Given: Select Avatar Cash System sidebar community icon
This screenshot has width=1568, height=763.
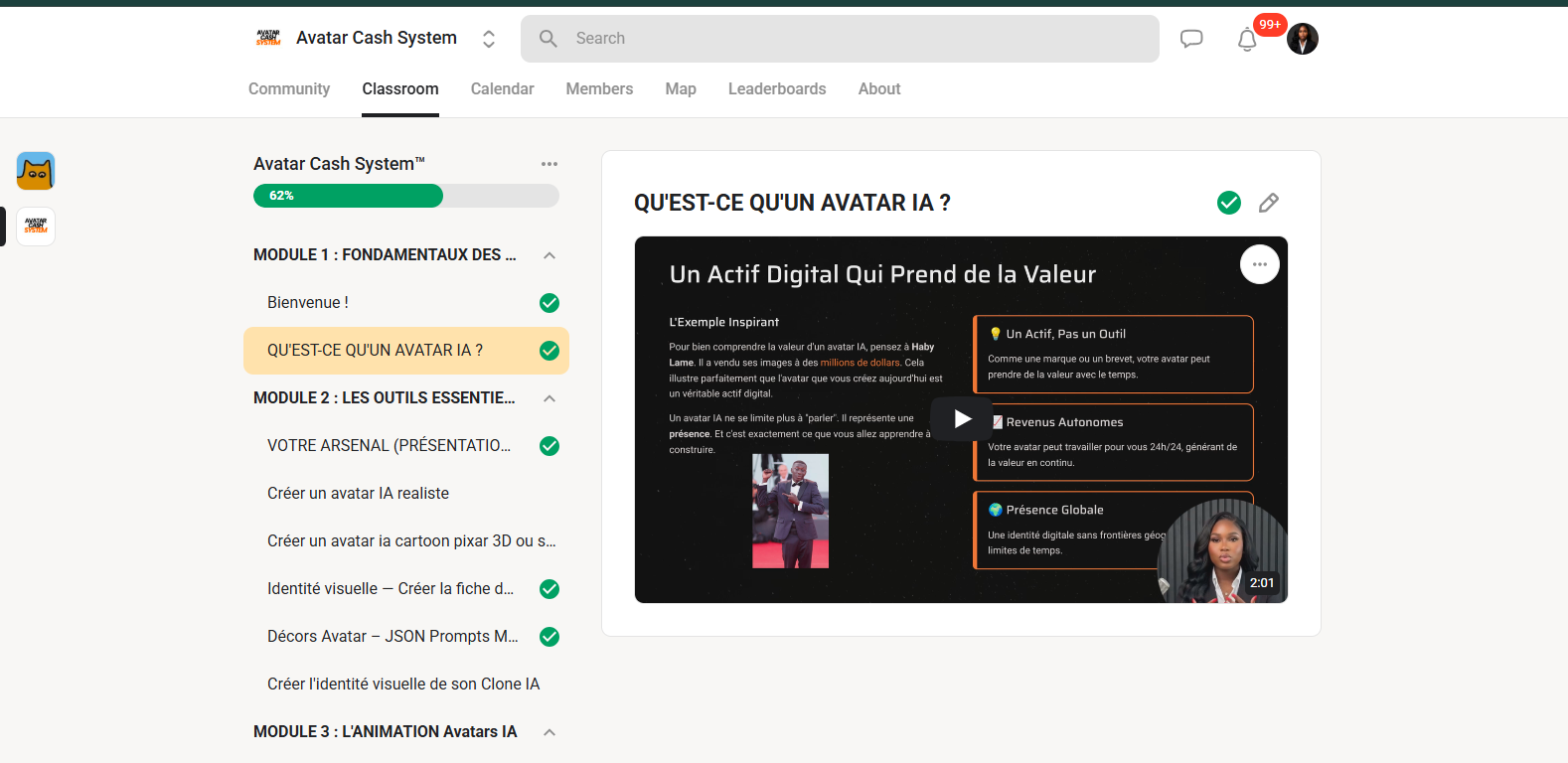Looking at the screenshot, I should 36,227.
